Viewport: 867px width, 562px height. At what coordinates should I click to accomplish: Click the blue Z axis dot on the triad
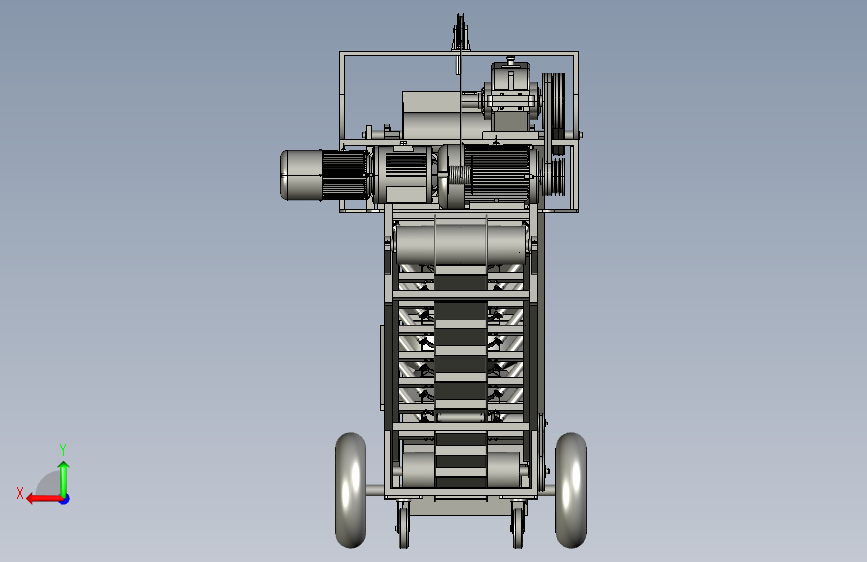point(65,499)
